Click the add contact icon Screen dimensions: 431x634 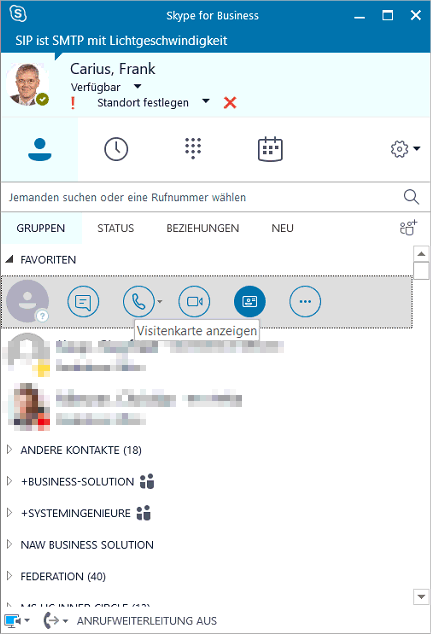coord(408,228)
